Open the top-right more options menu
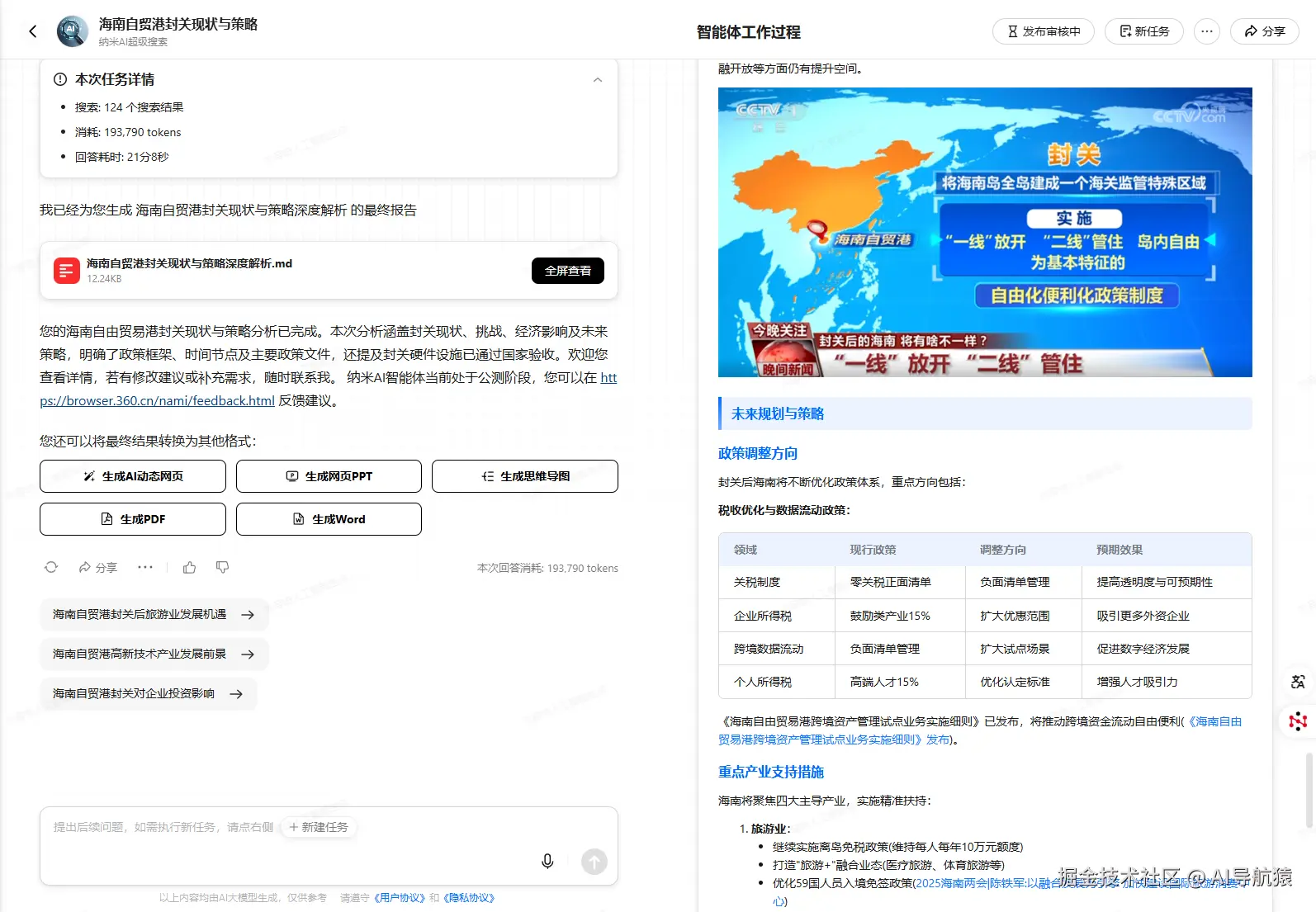 tap(1207, 31)
